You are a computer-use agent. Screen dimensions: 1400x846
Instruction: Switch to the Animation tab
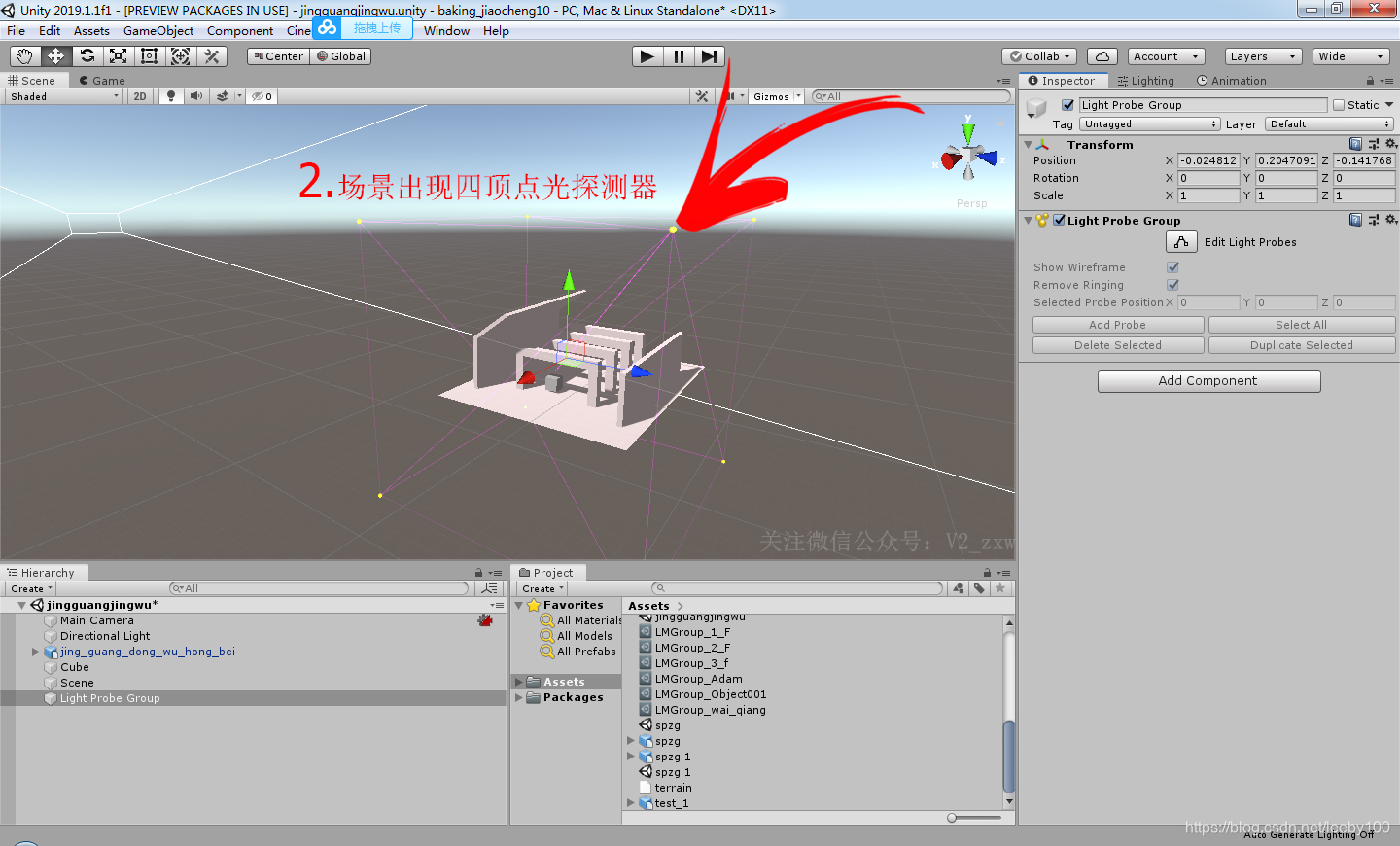pyautogui.click(x=1232, y=81)
